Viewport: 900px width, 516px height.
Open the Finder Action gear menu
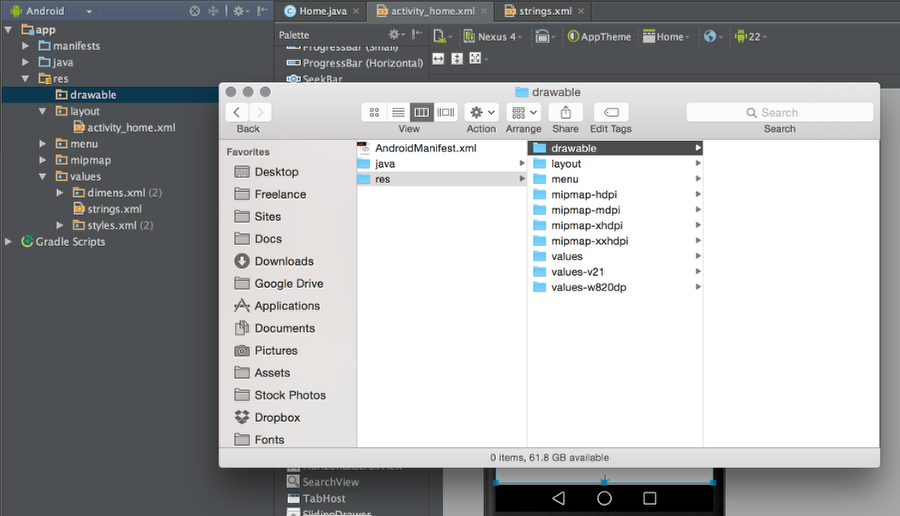pyautogui.click(x=482, y=112)
